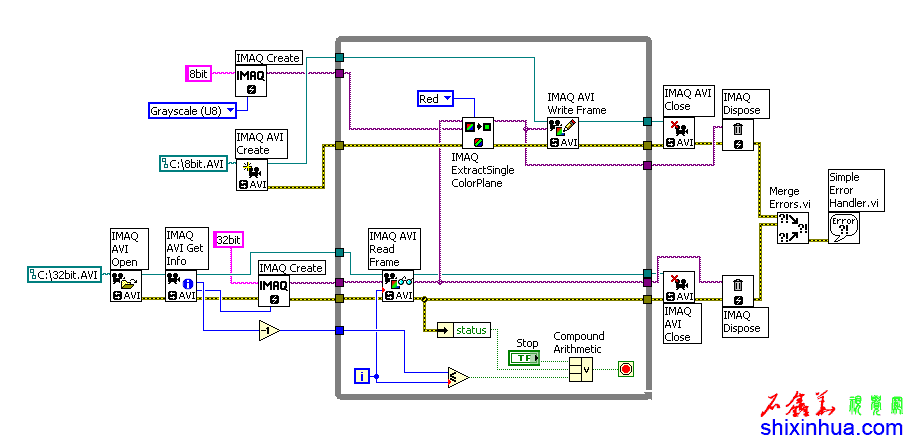Click the C:\32bit.AVI path constant
This screenshot has height=440, width=912.
pos(66,274)
